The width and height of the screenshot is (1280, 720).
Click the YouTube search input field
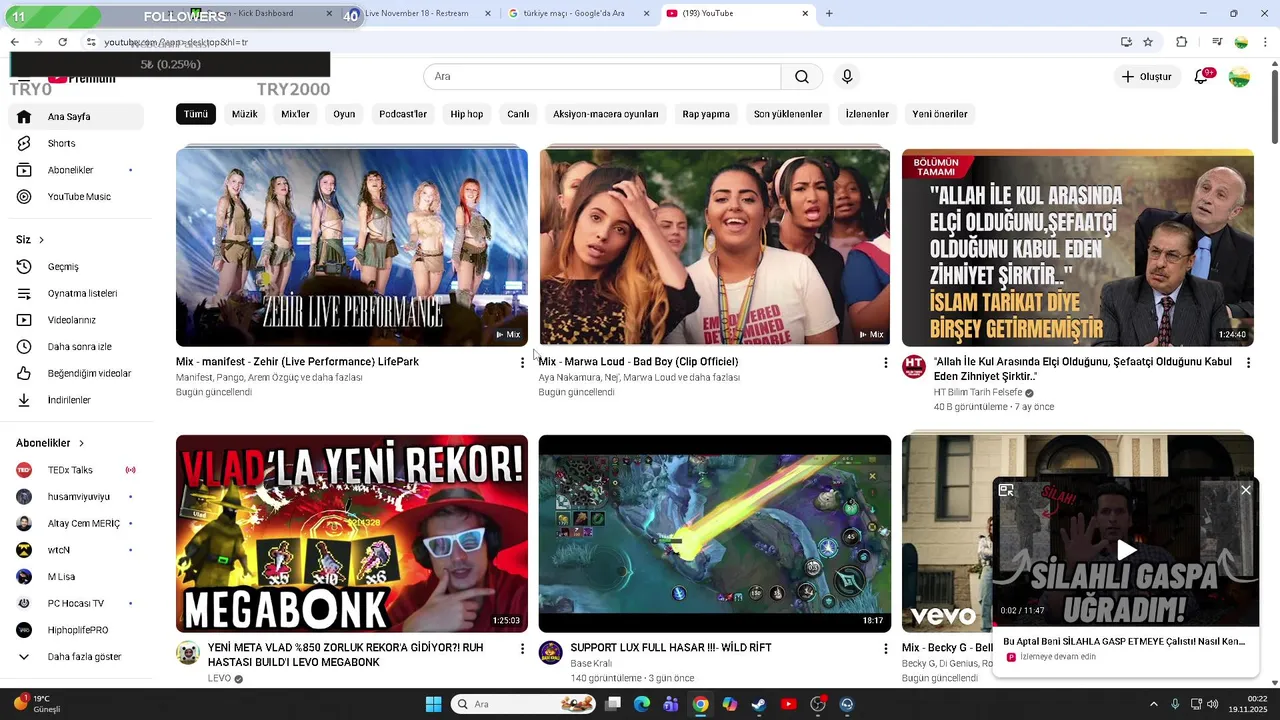click(602, 77)
